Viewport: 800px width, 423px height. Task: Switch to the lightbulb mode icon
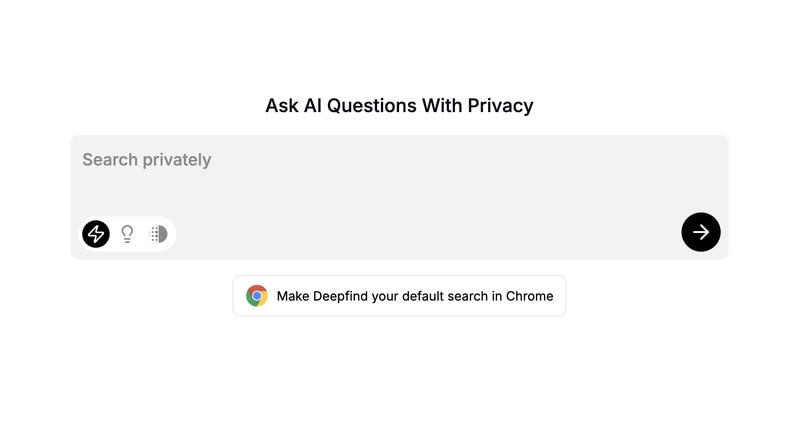(x=127, y=234)
